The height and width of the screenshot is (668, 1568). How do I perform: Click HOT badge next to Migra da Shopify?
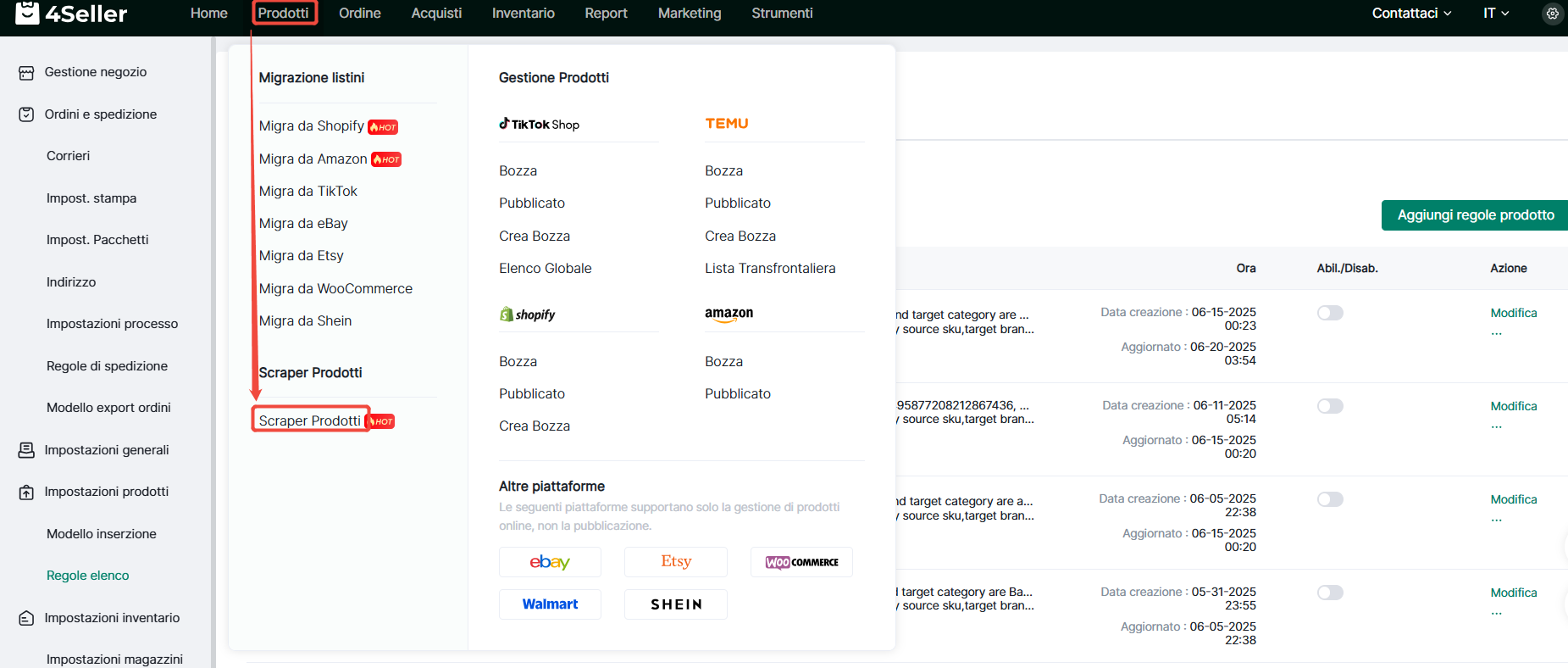pyautogui.click(x=383, y=127)
